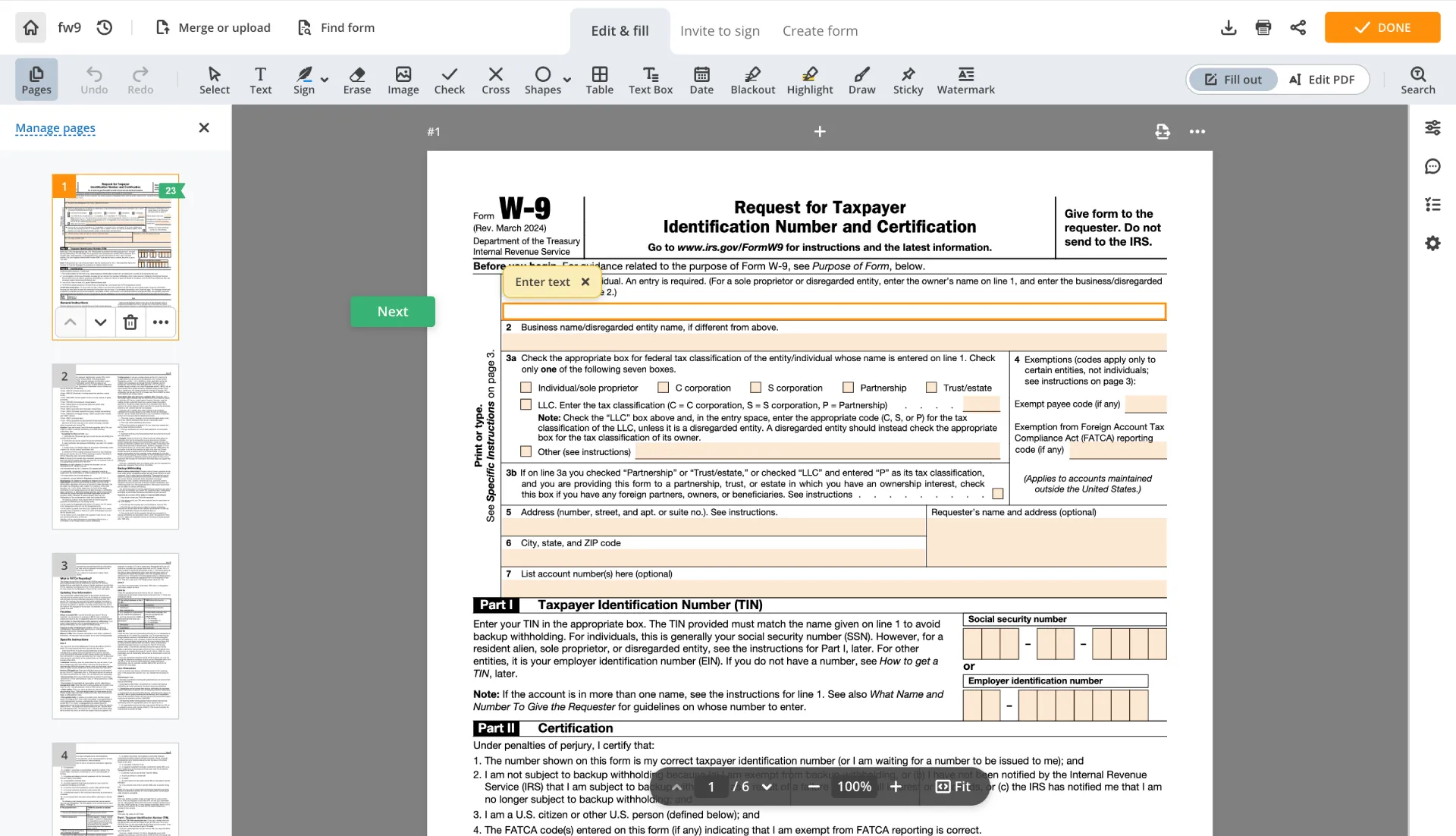Click the orange DONE button
The image size is (1456, 836).
[x=1382, y=27]
